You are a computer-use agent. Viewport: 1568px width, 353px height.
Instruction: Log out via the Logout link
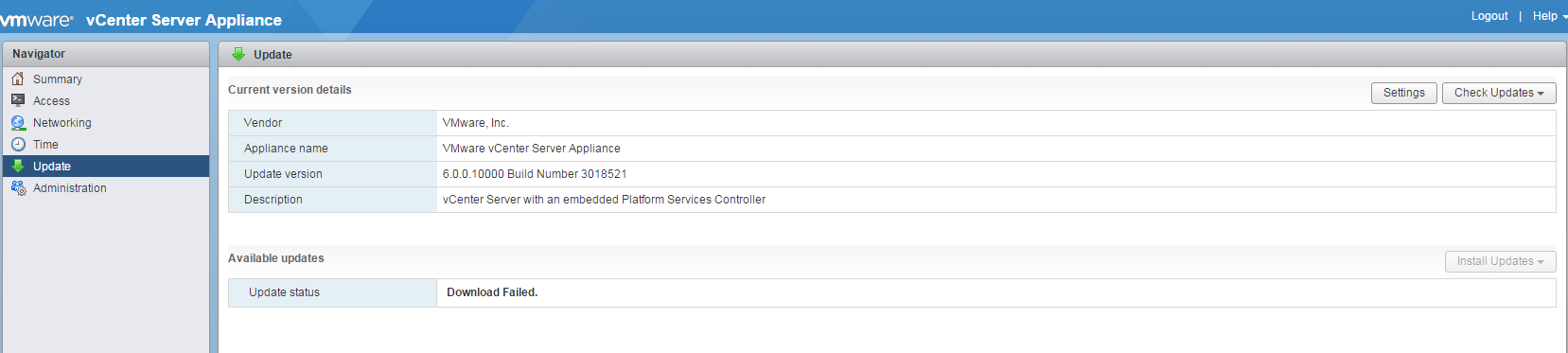tap(1489, 16)
